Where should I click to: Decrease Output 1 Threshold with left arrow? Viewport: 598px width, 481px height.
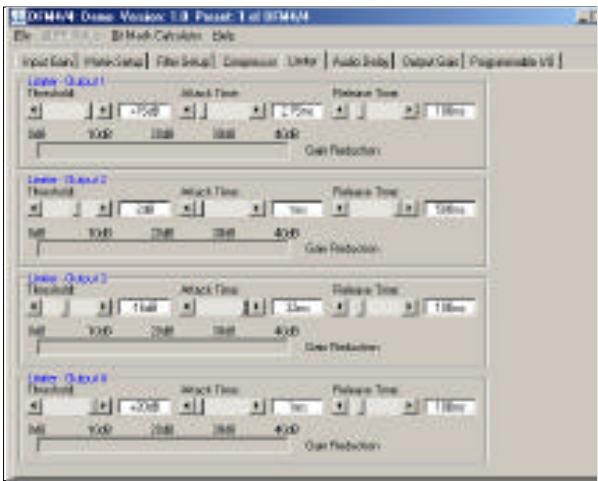[x=35, y=111]
